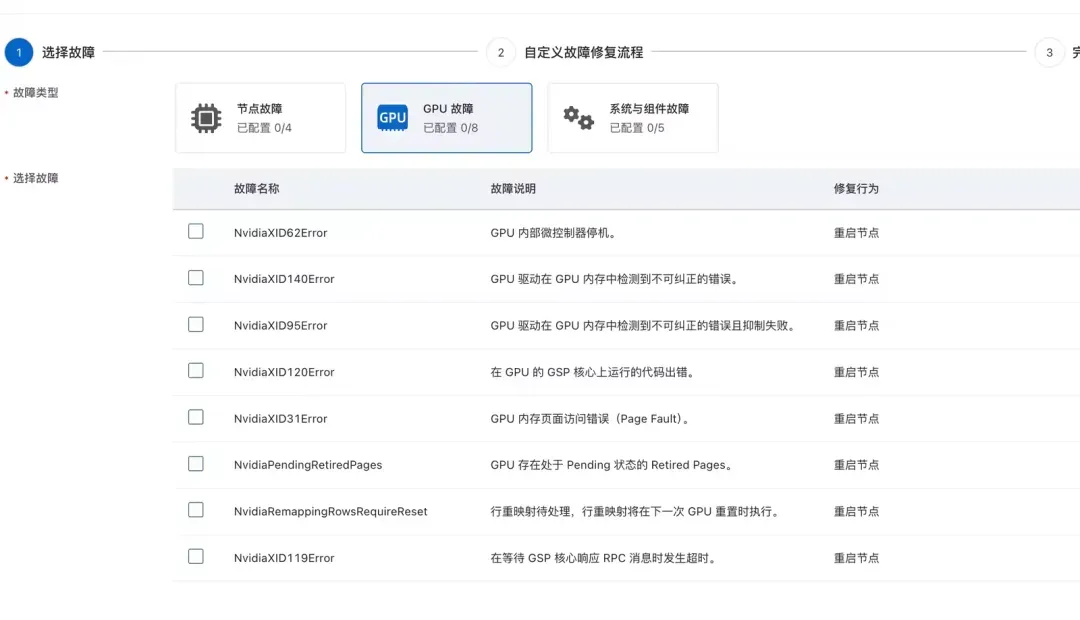Check the NvidiaPendingRetiredPages checkbox
This screenshot has width=1080, height=620.
point(196,464)
